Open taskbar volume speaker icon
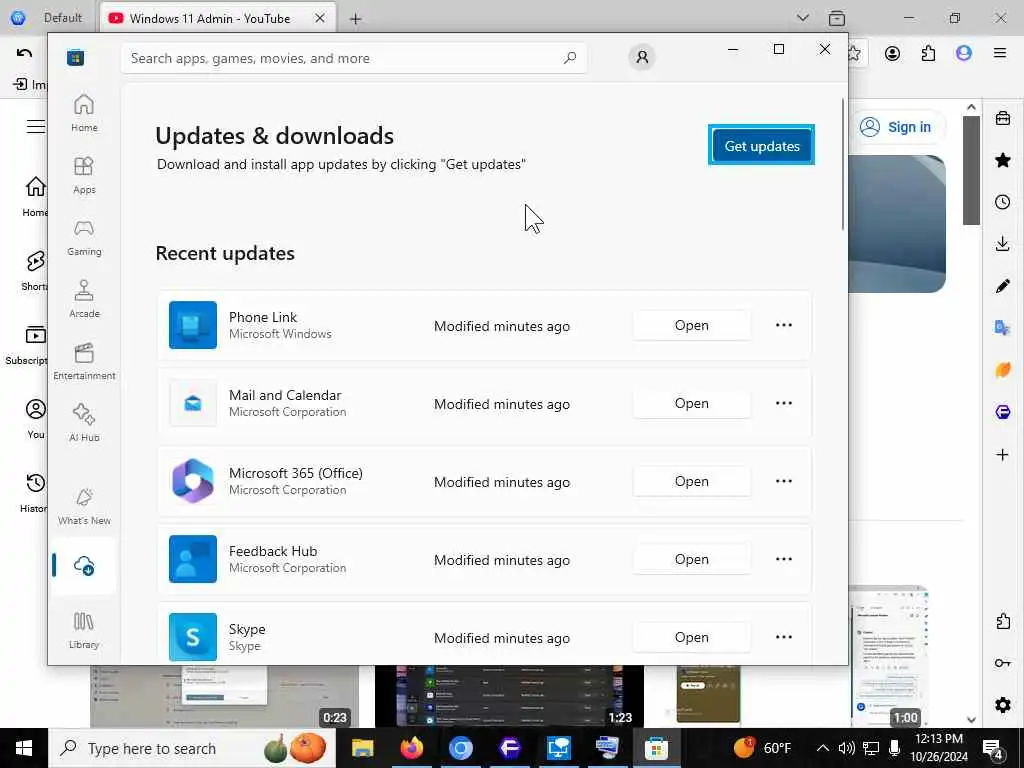This screenshot has width=1024, height=768. (846, 748)
